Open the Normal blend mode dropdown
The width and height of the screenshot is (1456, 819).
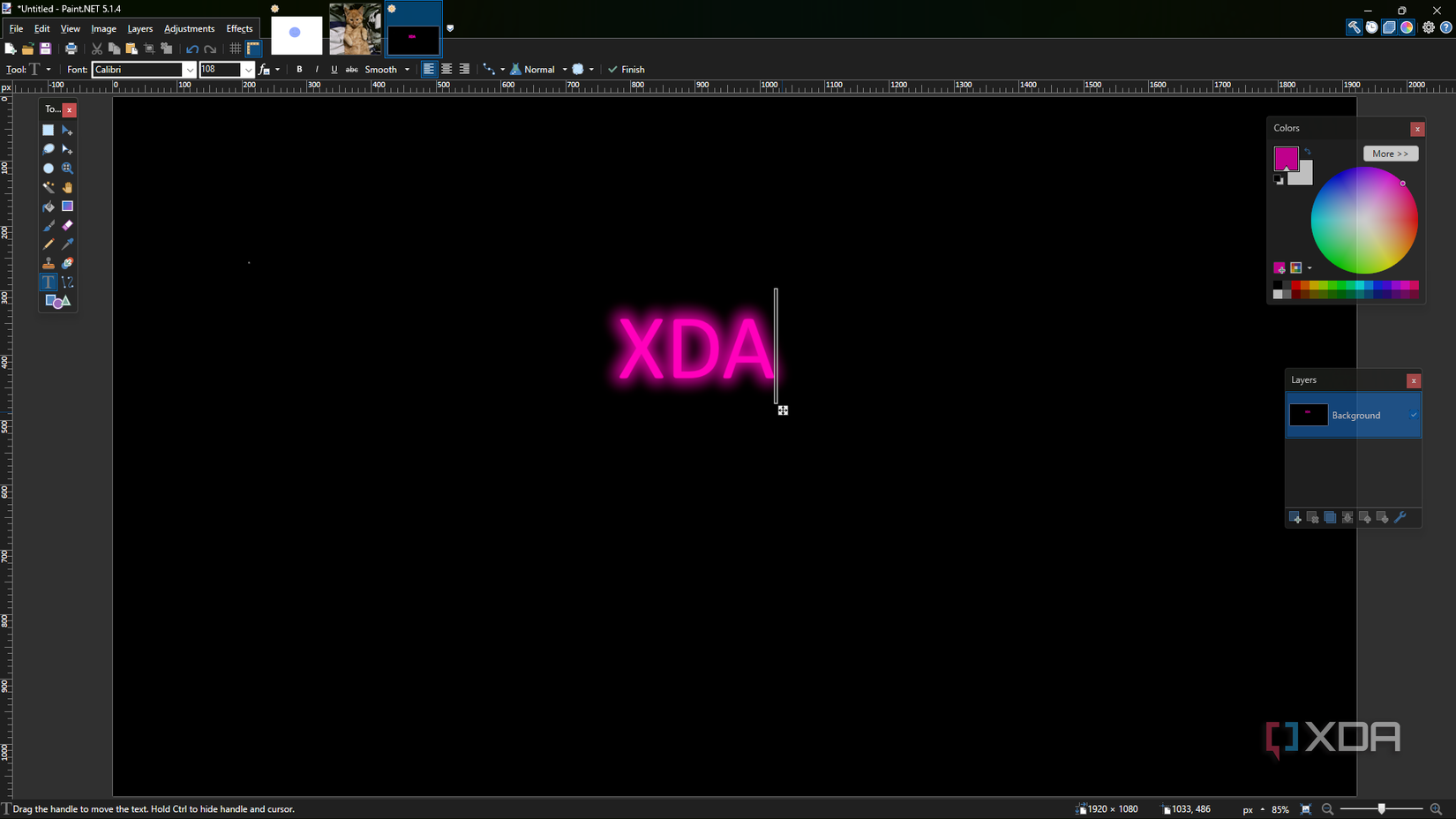point(566,69)
